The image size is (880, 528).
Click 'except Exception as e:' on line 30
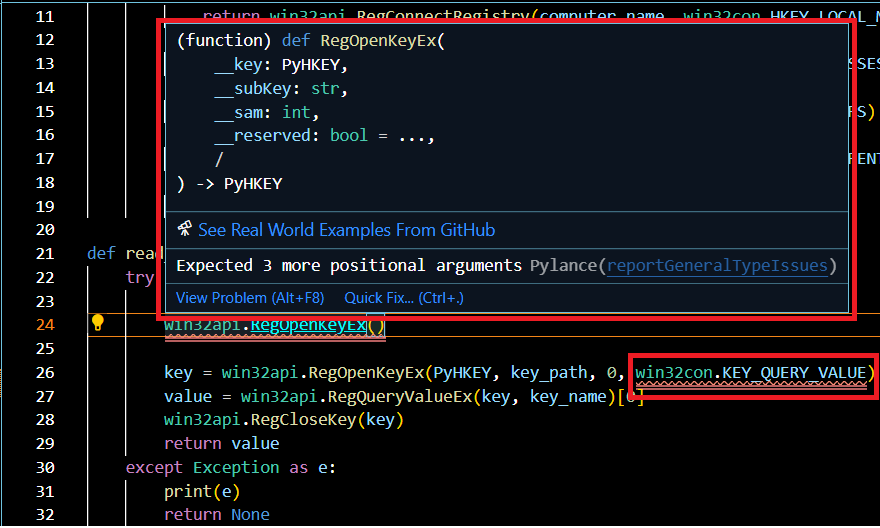point(231,468)
